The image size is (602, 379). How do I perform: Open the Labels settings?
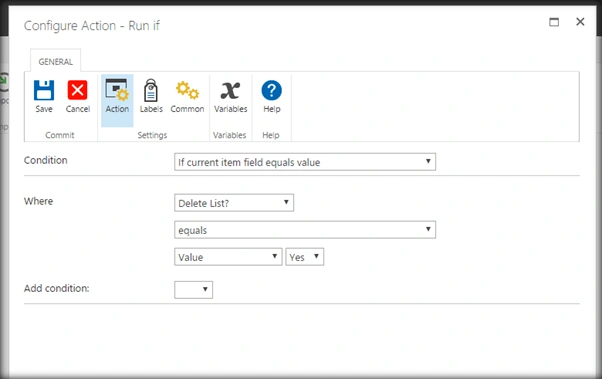(151, 96)
